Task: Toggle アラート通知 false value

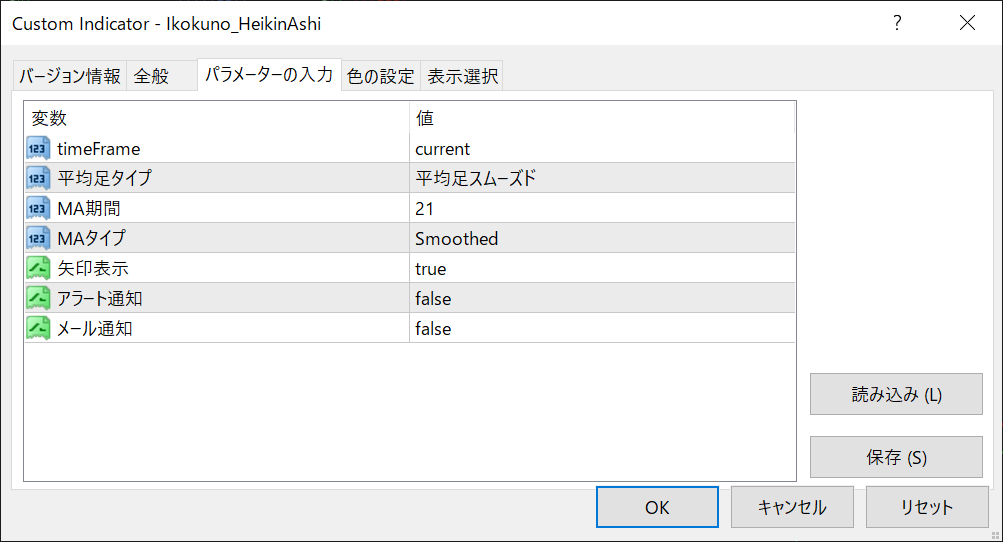Action: [433, 299]
